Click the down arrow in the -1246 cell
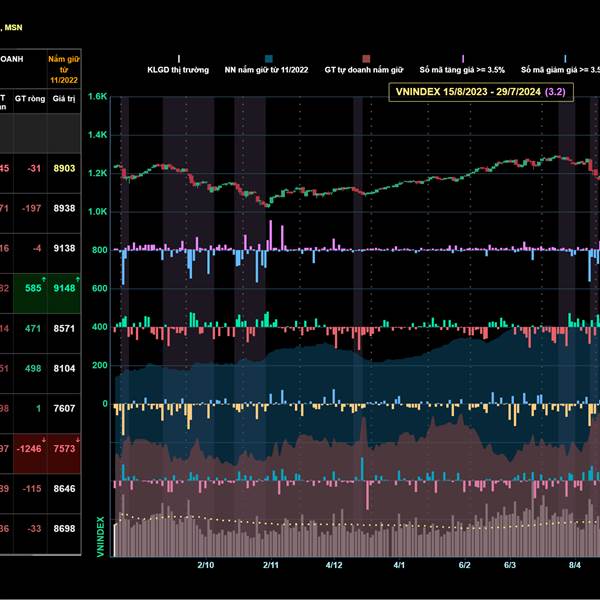The image size is (600, 600). click(x=43, y=439)
